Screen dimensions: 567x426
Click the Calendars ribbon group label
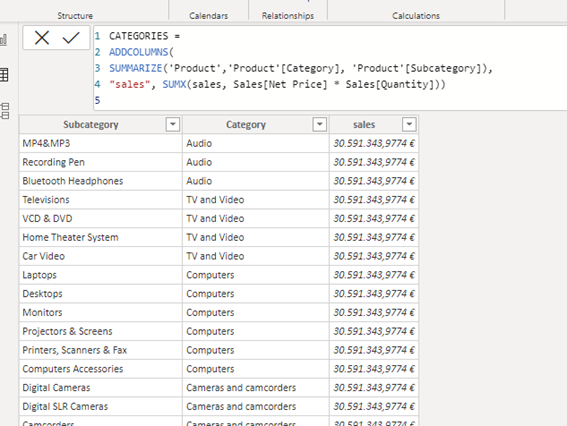click(x=209, y=16)
